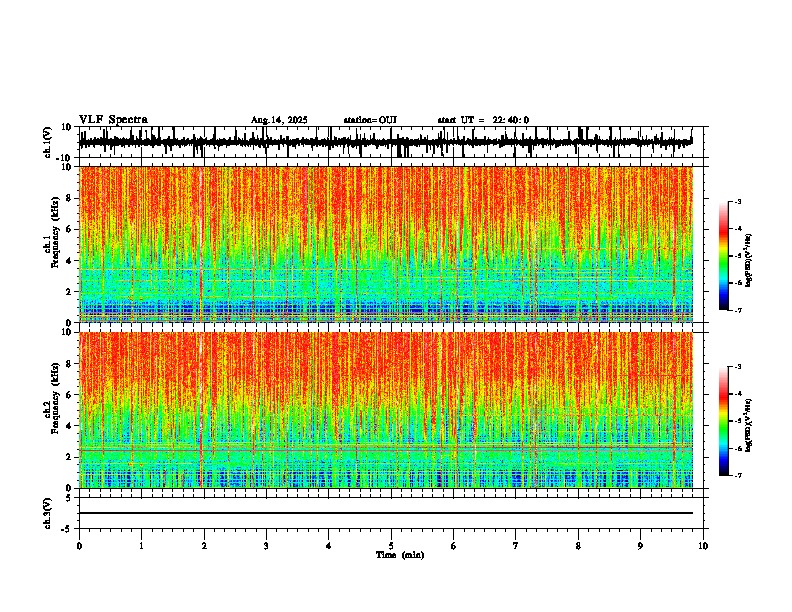Click time-axis tick label '9'

click(640, 546)
